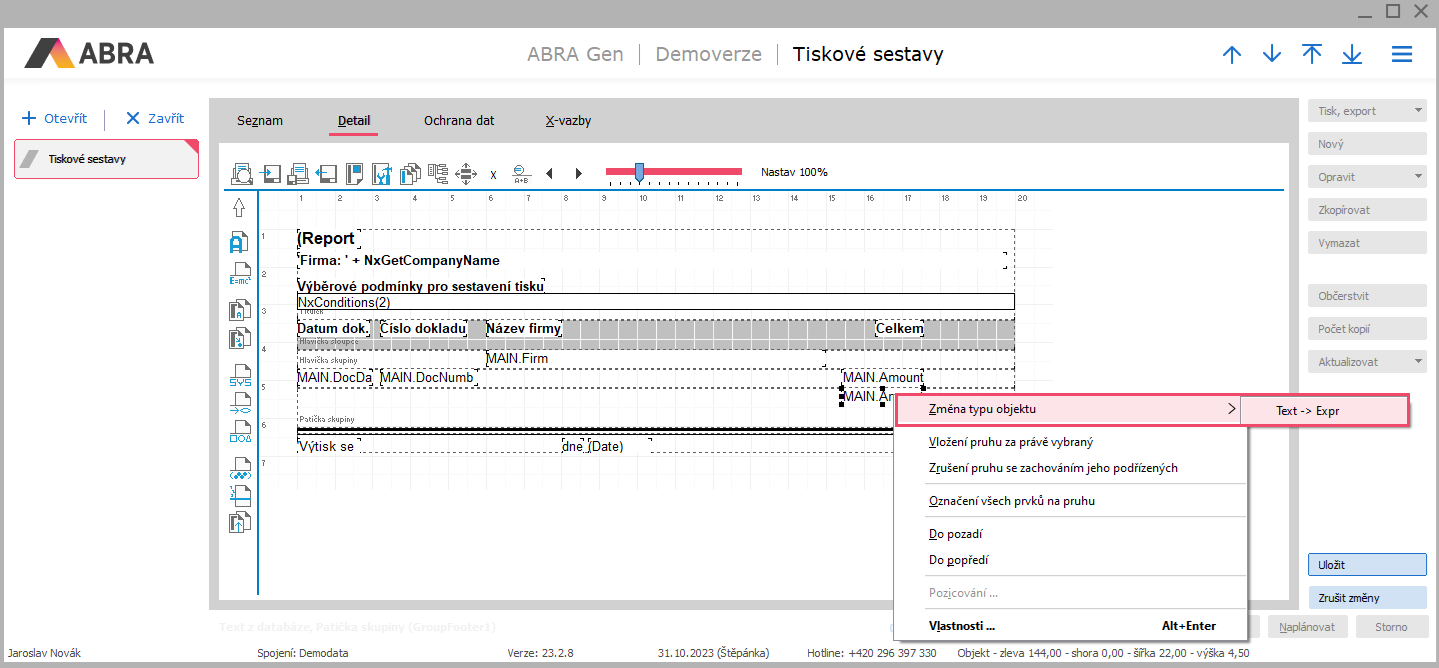
Task: Go to next record down arrow
Action: [x=1272, y=55]
